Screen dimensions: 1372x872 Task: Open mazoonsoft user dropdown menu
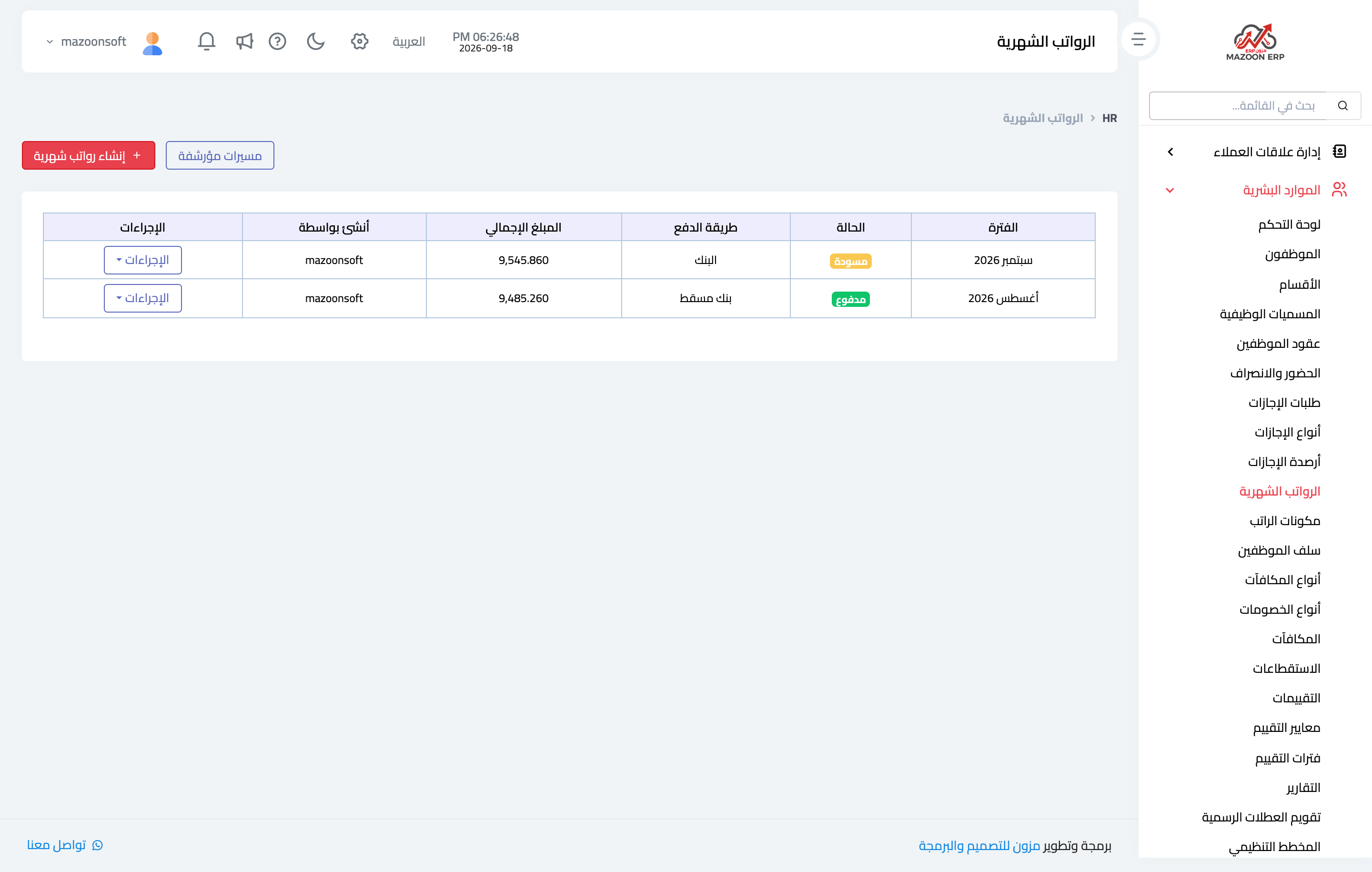tap(86, 41)
